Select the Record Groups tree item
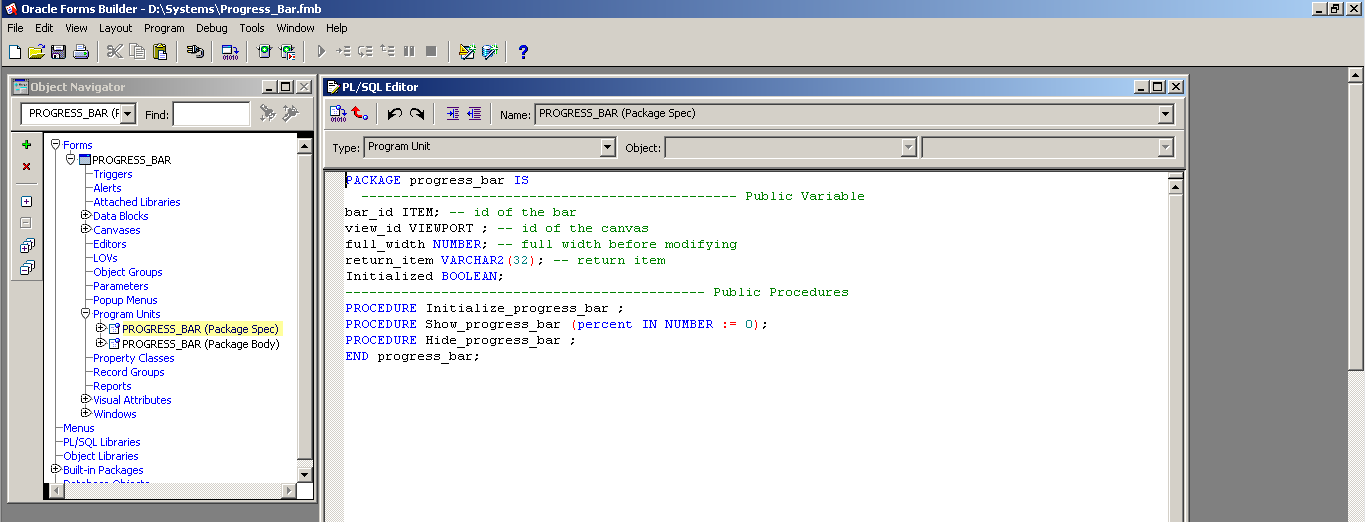This screenshot has height=522, width=1366. pyautogui.click(x=129, y=372)
